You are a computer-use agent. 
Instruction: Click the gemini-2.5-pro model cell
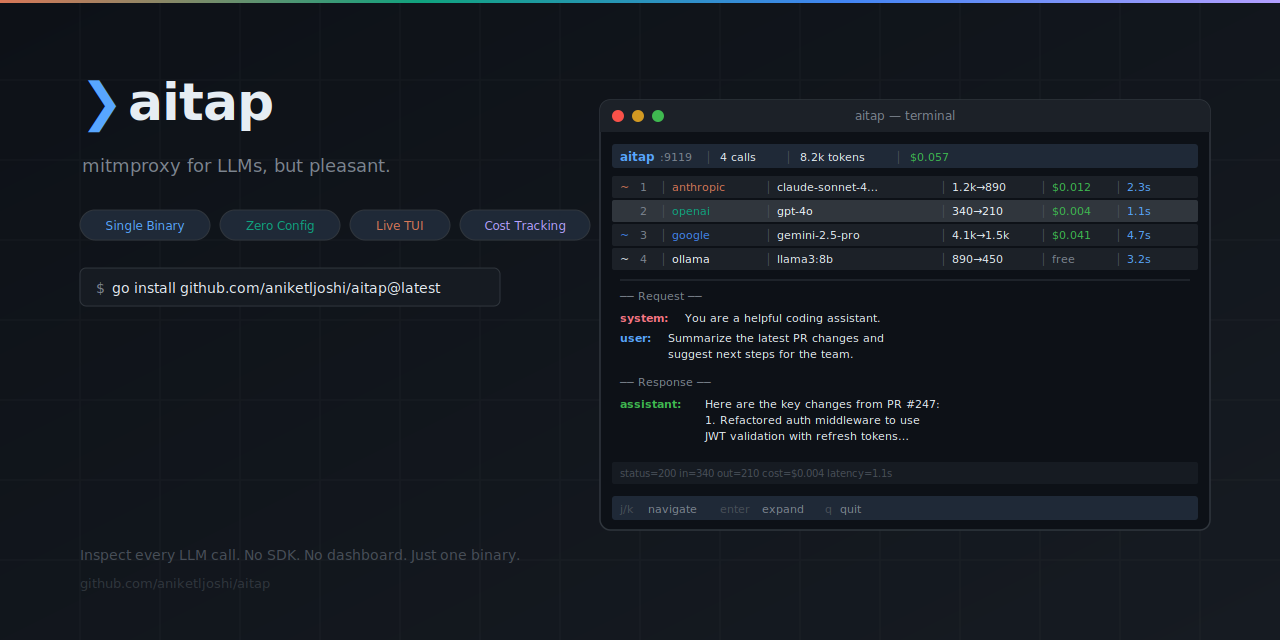pos(818,235)
